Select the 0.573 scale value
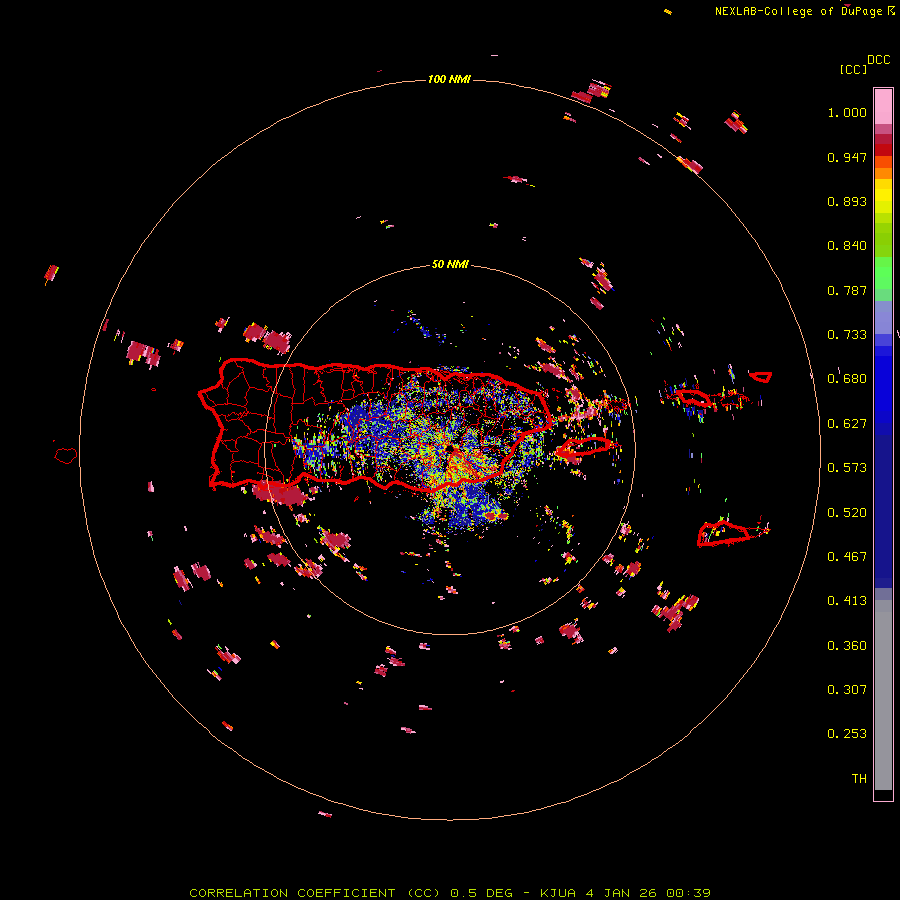Viewport: 900px width, 900px height. [847, 468]
